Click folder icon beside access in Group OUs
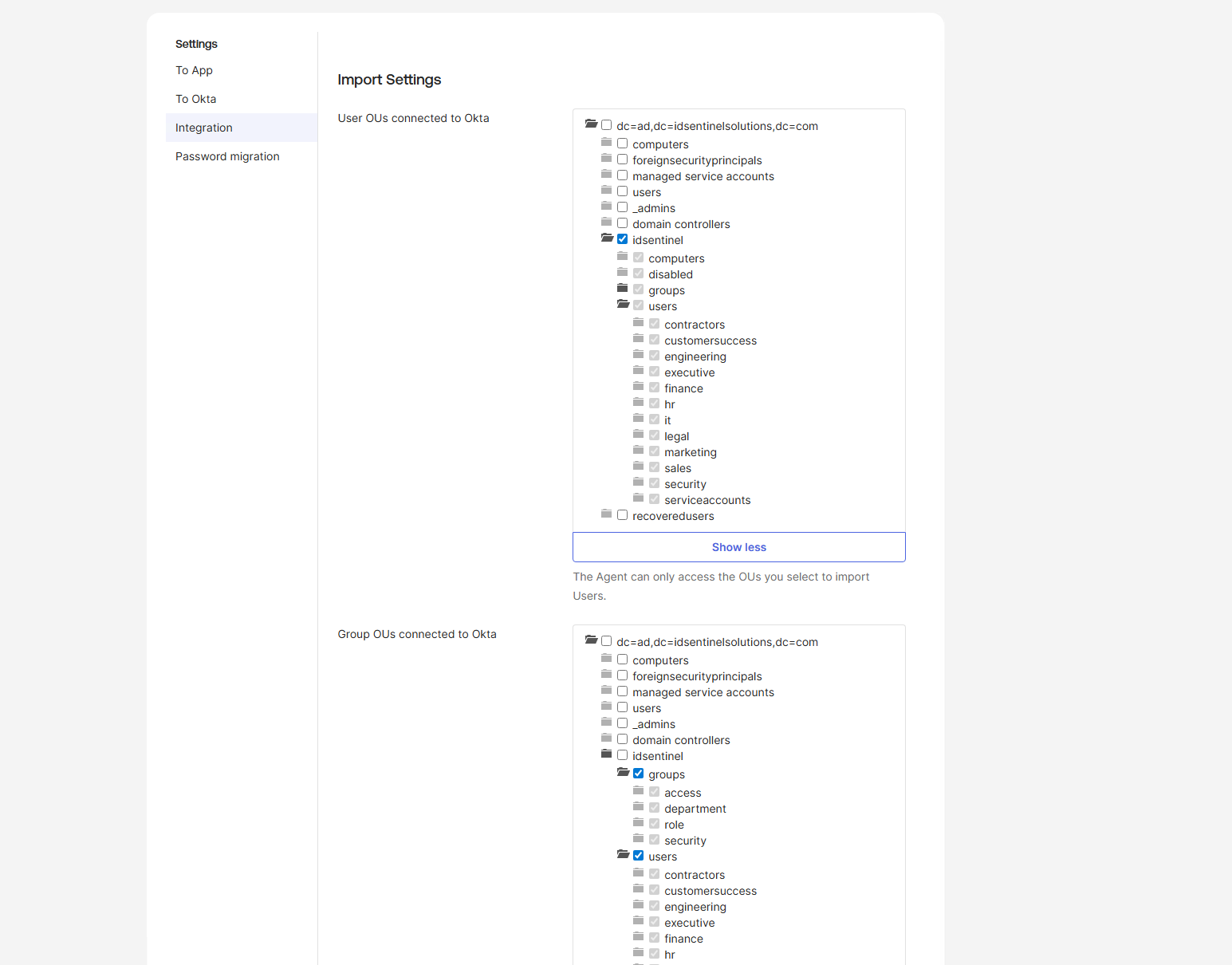The width and height of the screenshot is (1232, 965). pyautogui.click(x=638, y=791)
